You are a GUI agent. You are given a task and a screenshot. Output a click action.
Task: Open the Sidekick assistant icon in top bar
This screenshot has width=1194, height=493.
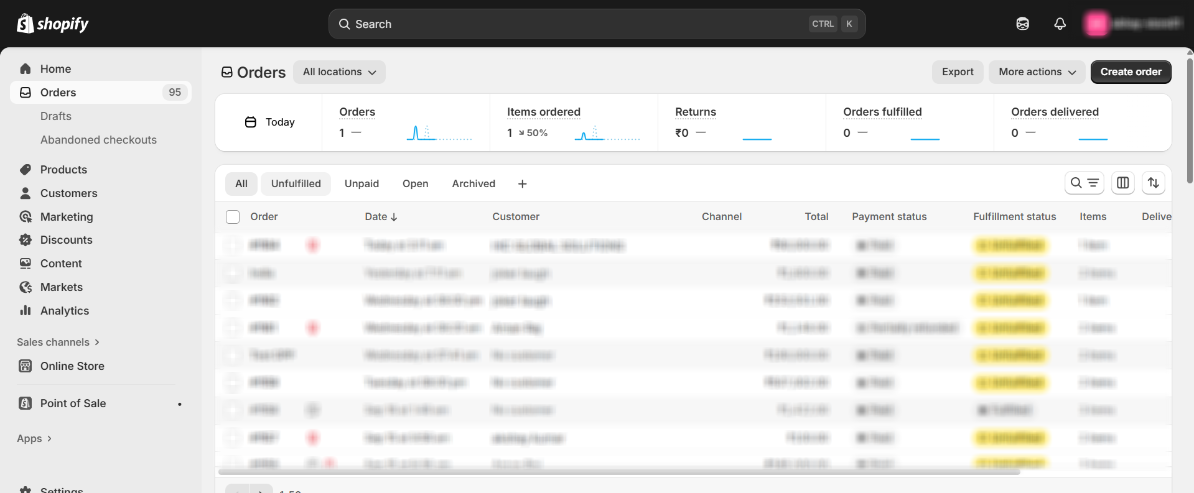click(x=1022, y=24)
